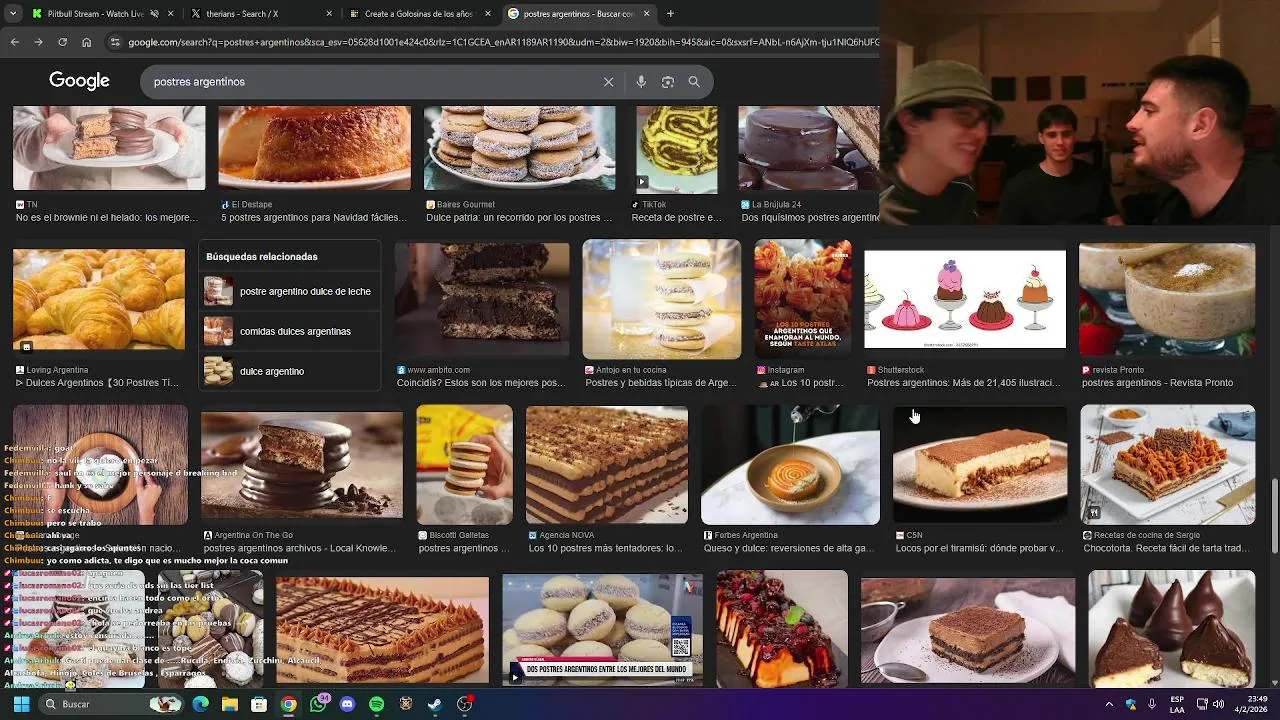Open Shutterstock dessert illustrations image

pos(964,299)
